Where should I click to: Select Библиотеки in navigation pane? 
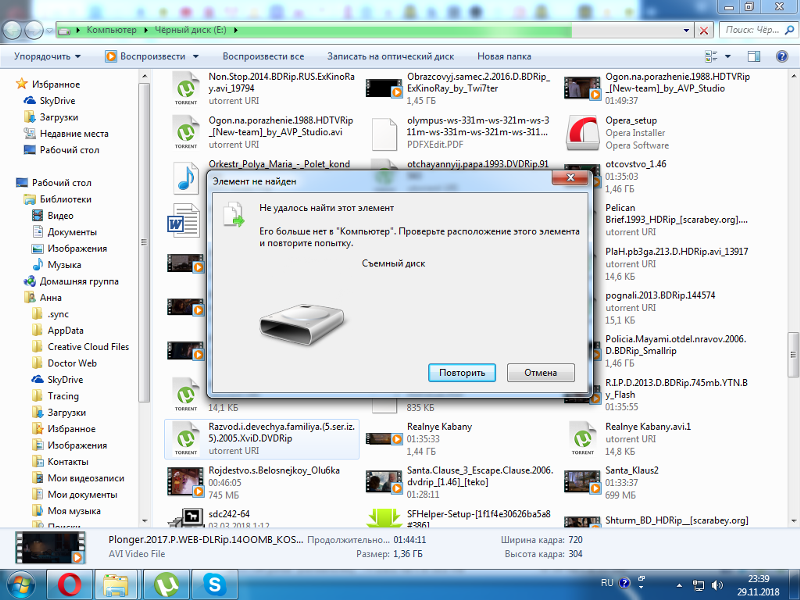pos(65,199)
